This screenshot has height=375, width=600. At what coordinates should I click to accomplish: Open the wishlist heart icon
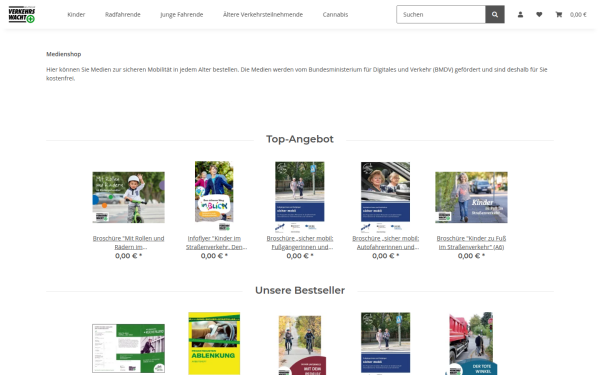(539, 15)
